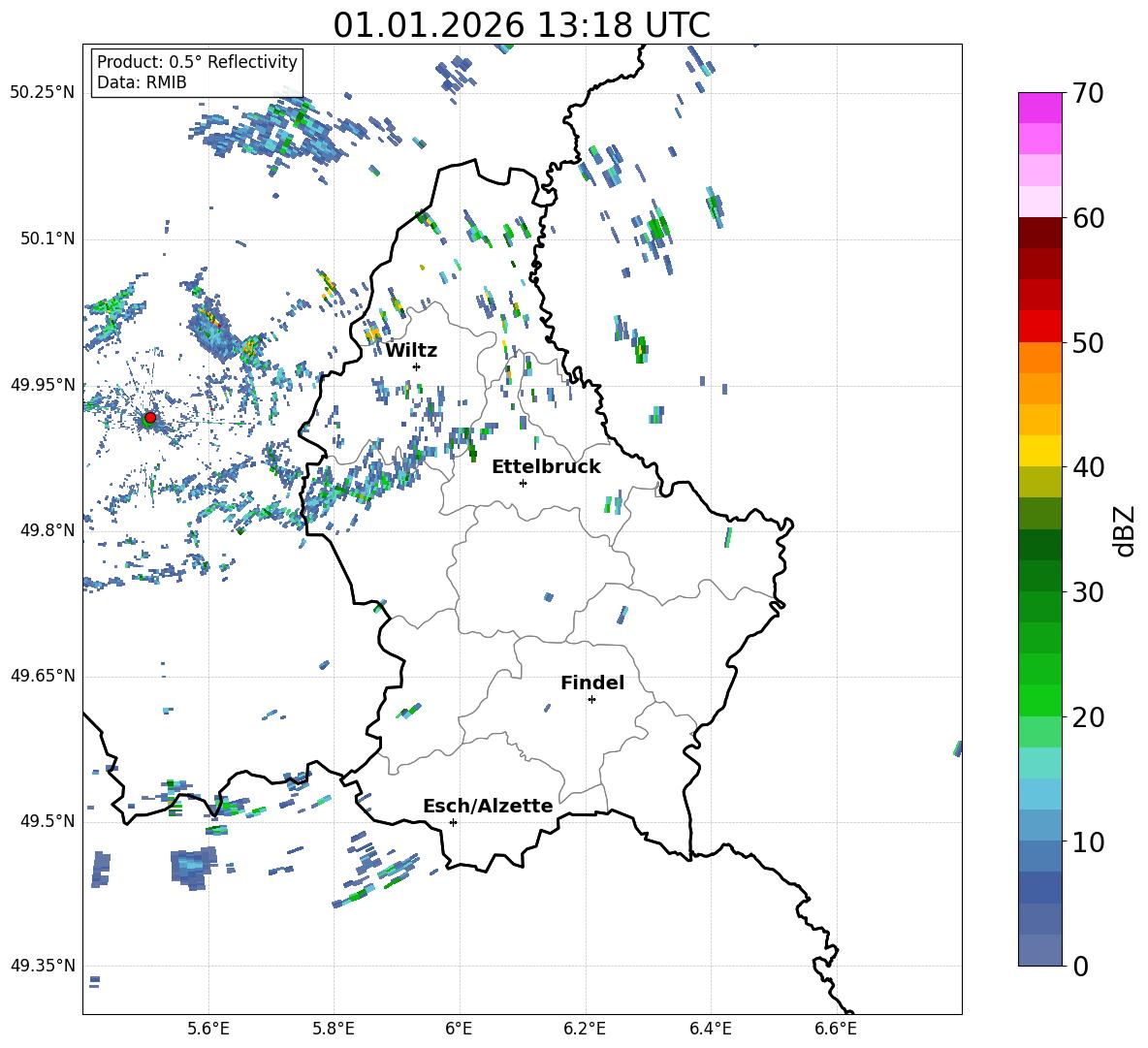Click the 60 tick on colorbar

click(x=1087, y=218)
